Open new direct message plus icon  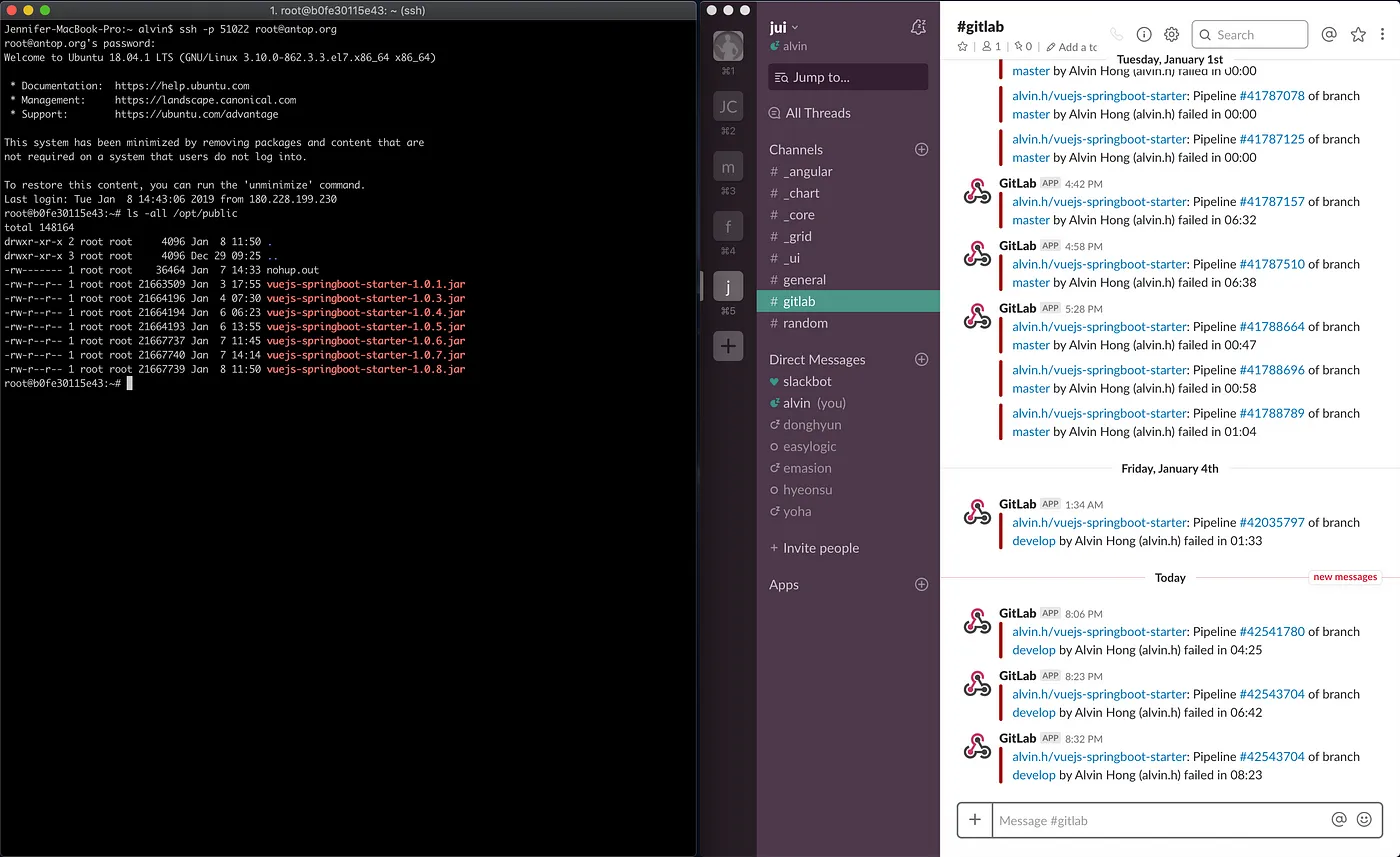click(x=922, y=359)
